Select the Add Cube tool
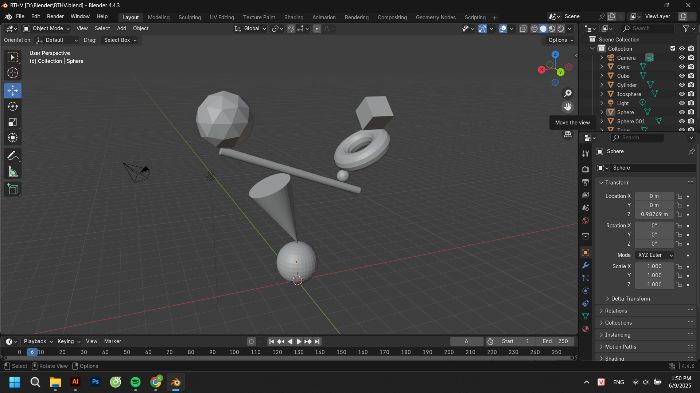Viewport: 700px width, 393px height. tap(12, 189)
